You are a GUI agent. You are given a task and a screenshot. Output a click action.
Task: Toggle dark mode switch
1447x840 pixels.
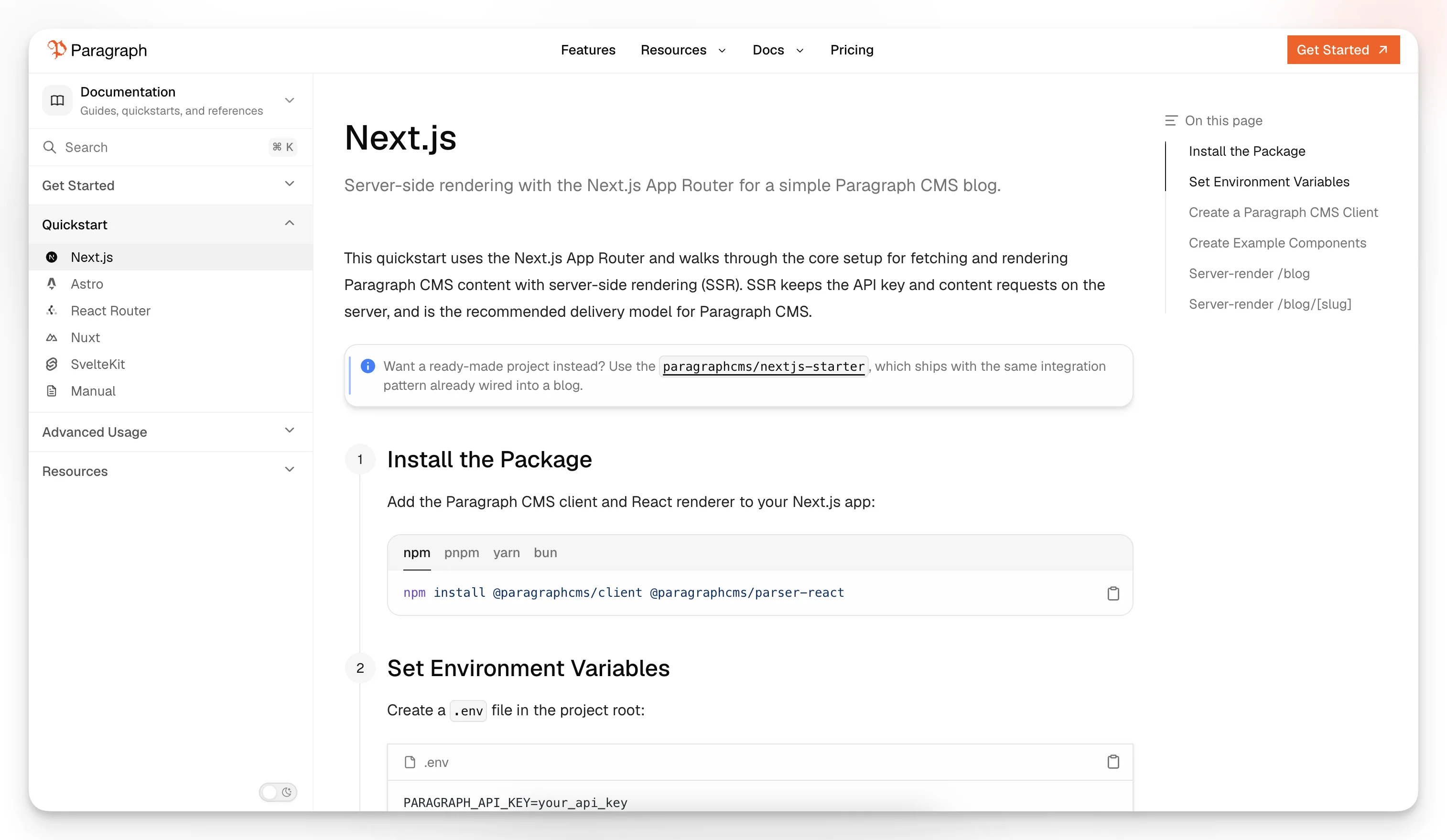pyautogui.click(x=278, y=792)
